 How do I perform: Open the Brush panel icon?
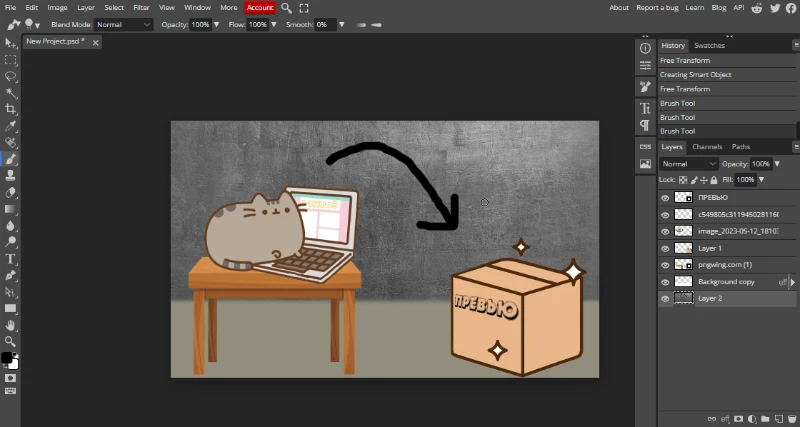[645, 87]
